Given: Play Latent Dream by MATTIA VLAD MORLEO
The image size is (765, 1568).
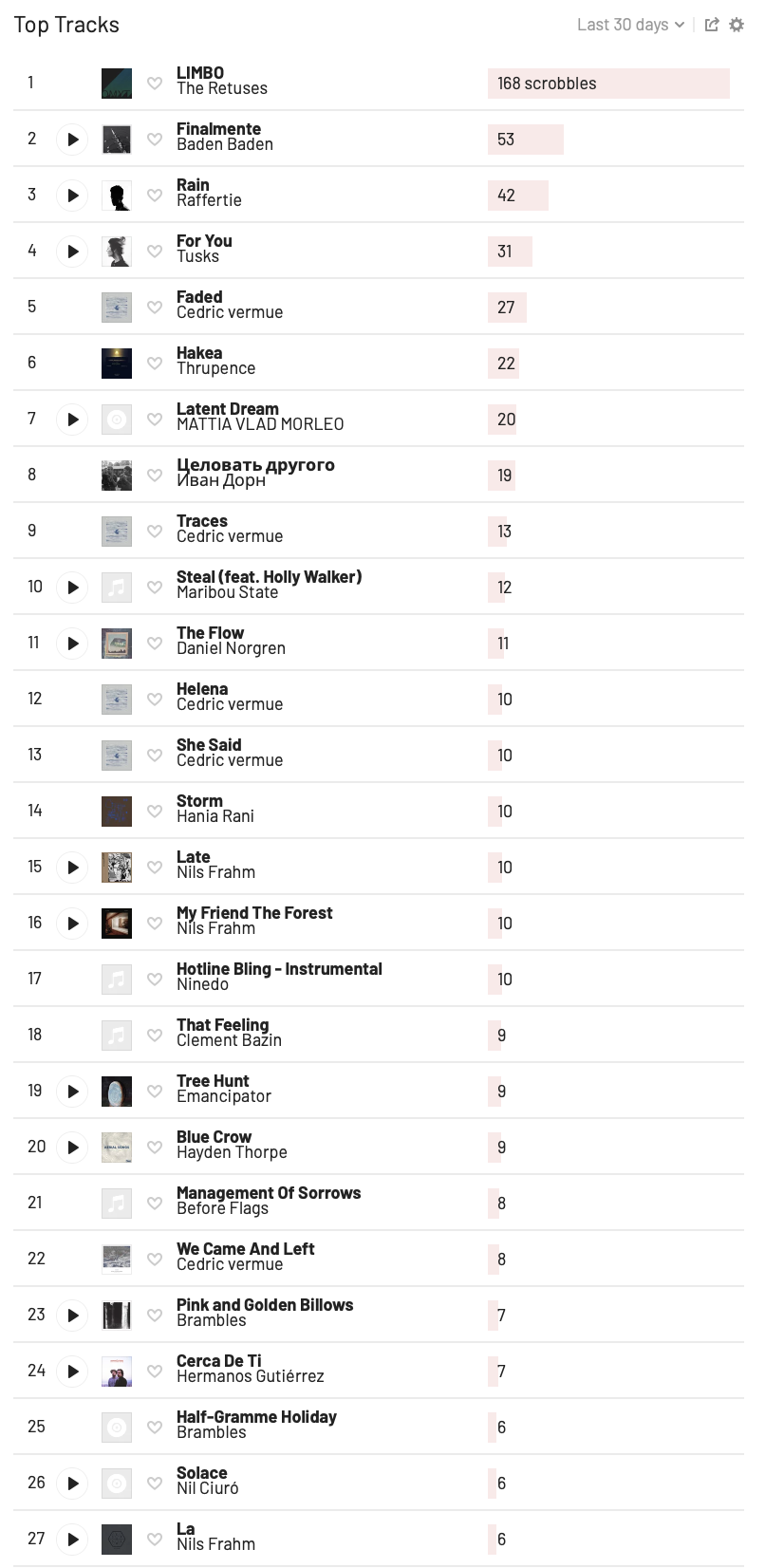Looking at the screenshot, I should pyautogui.click(x=72, y=420).
